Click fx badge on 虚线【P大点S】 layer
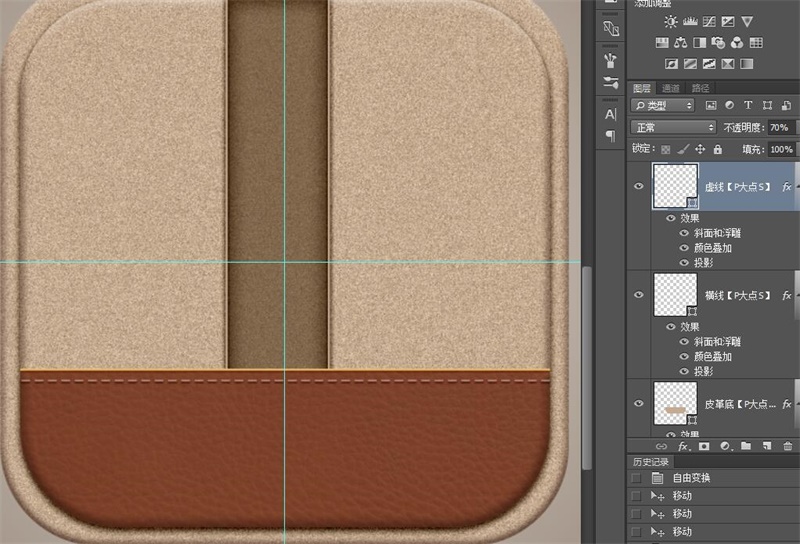800x544 pixels. point(787,187)
